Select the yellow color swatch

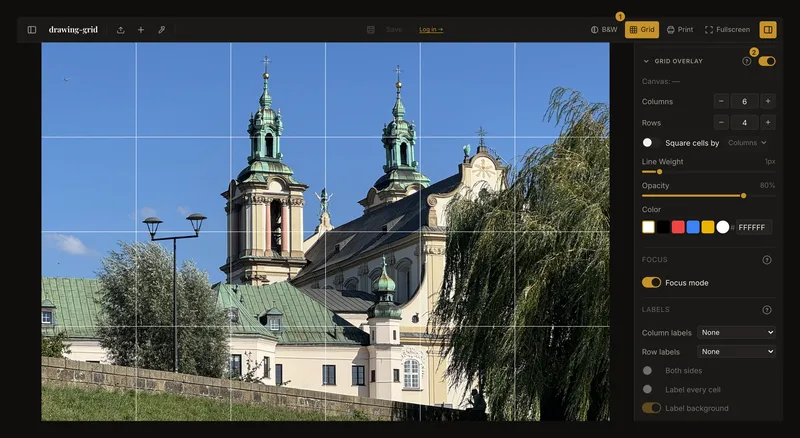708,227
